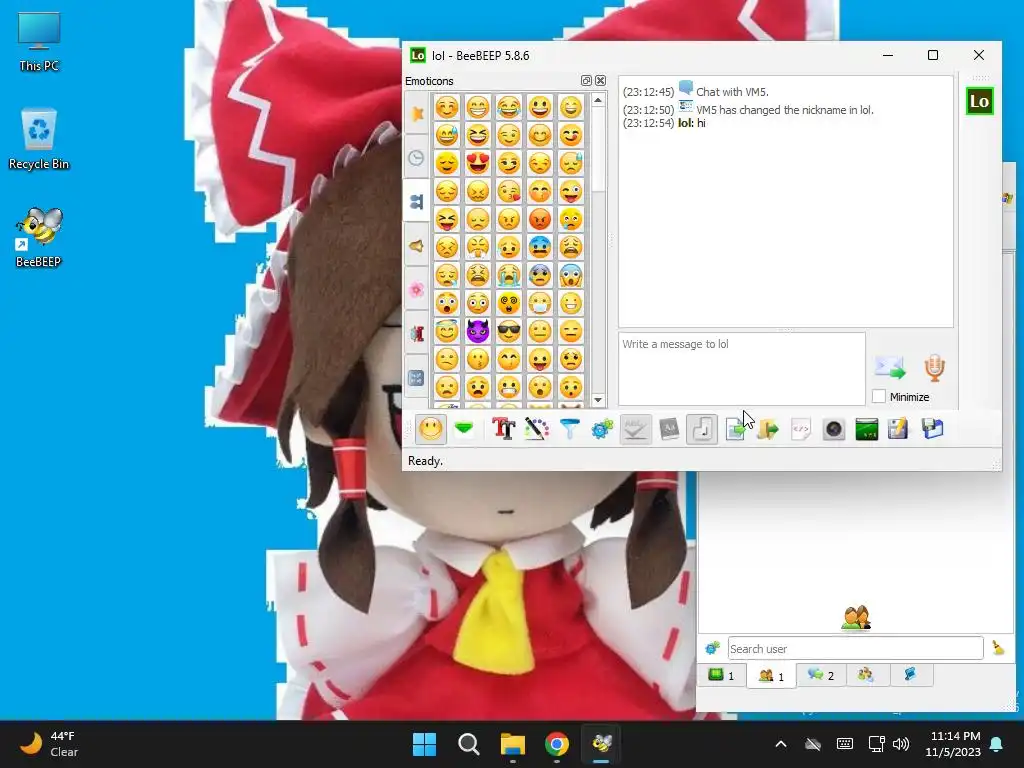The image size is (1024, 768).
Task: Click the code snippet page icon
Action: [801, 429]
